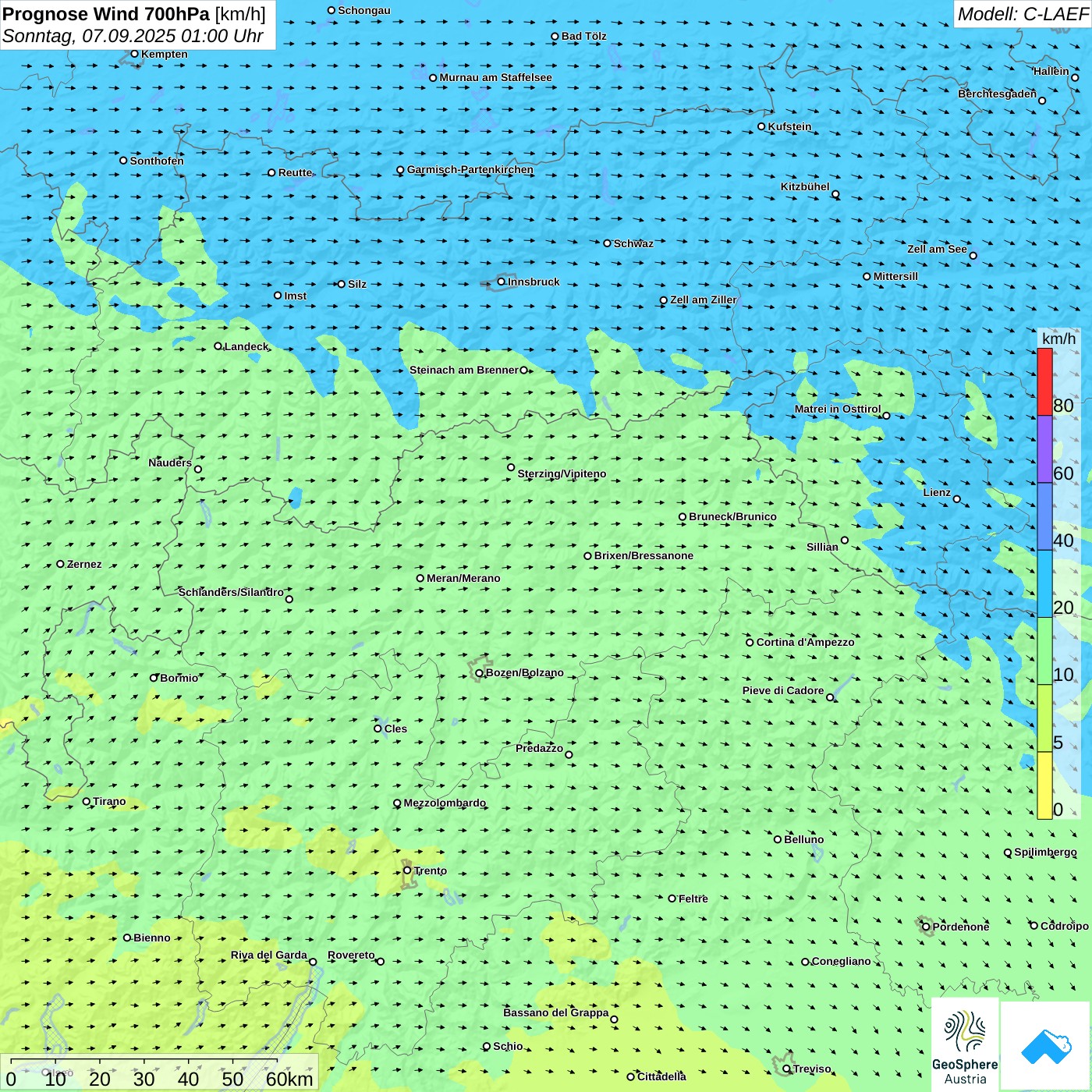1092x1092 pixels.
Task: Click the 'Steinach am Brenner' label
Action: point(464,370)
